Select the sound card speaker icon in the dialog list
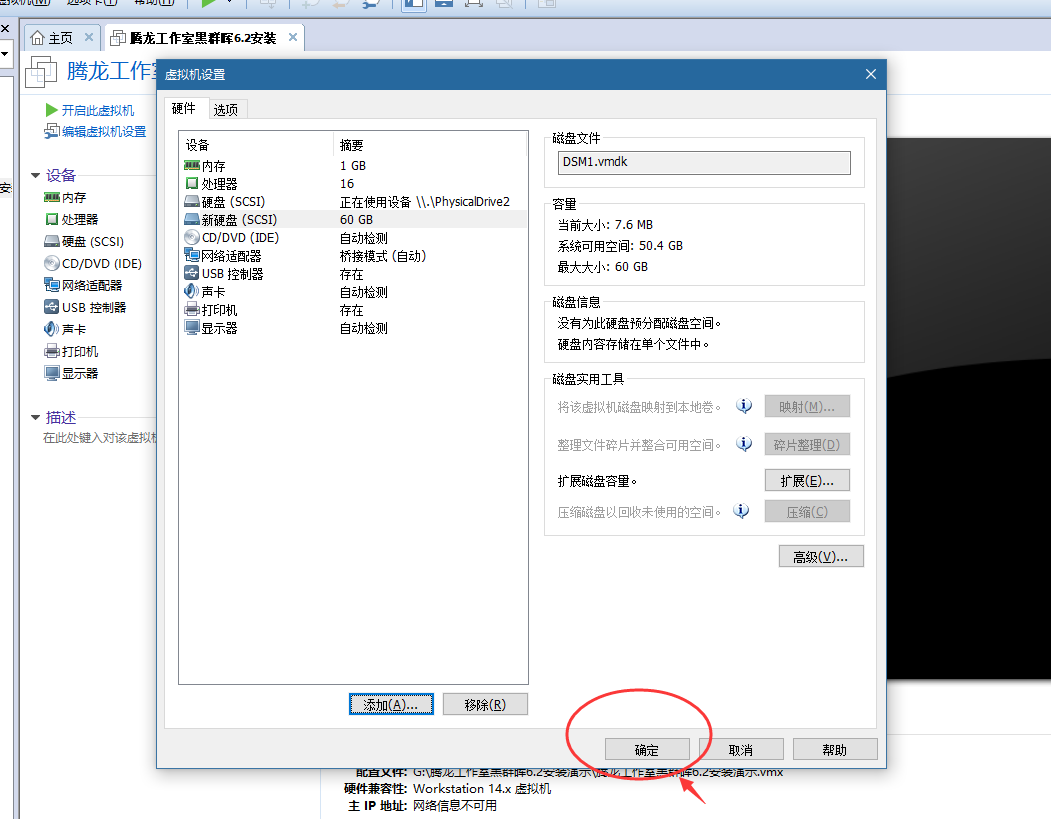The width and height of the screenshot is (1051, 819). [x=192, y=292]
